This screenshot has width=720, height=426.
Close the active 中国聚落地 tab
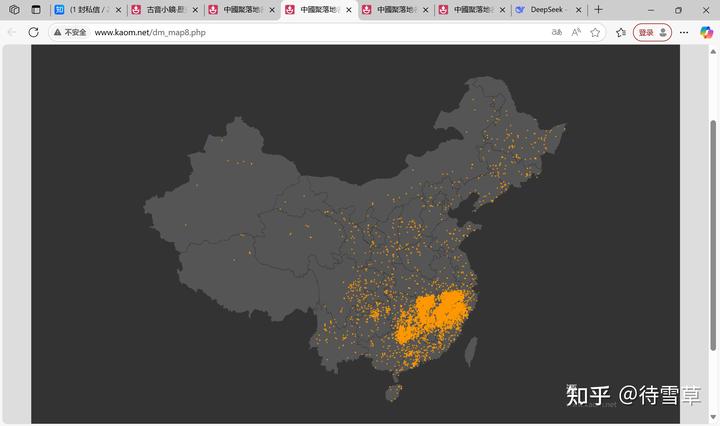click(349, 10)
